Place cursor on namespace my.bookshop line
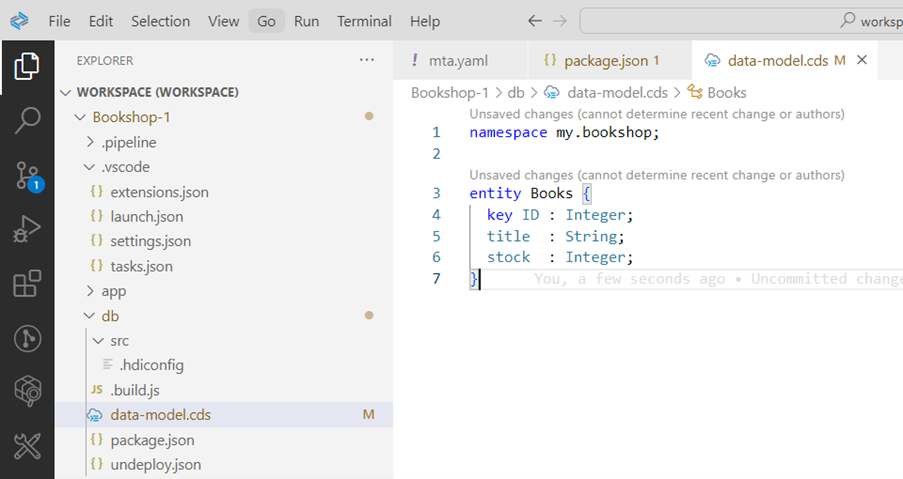This screenshot has width=903, height=479. pyautogui.click(x=564, y=132)
